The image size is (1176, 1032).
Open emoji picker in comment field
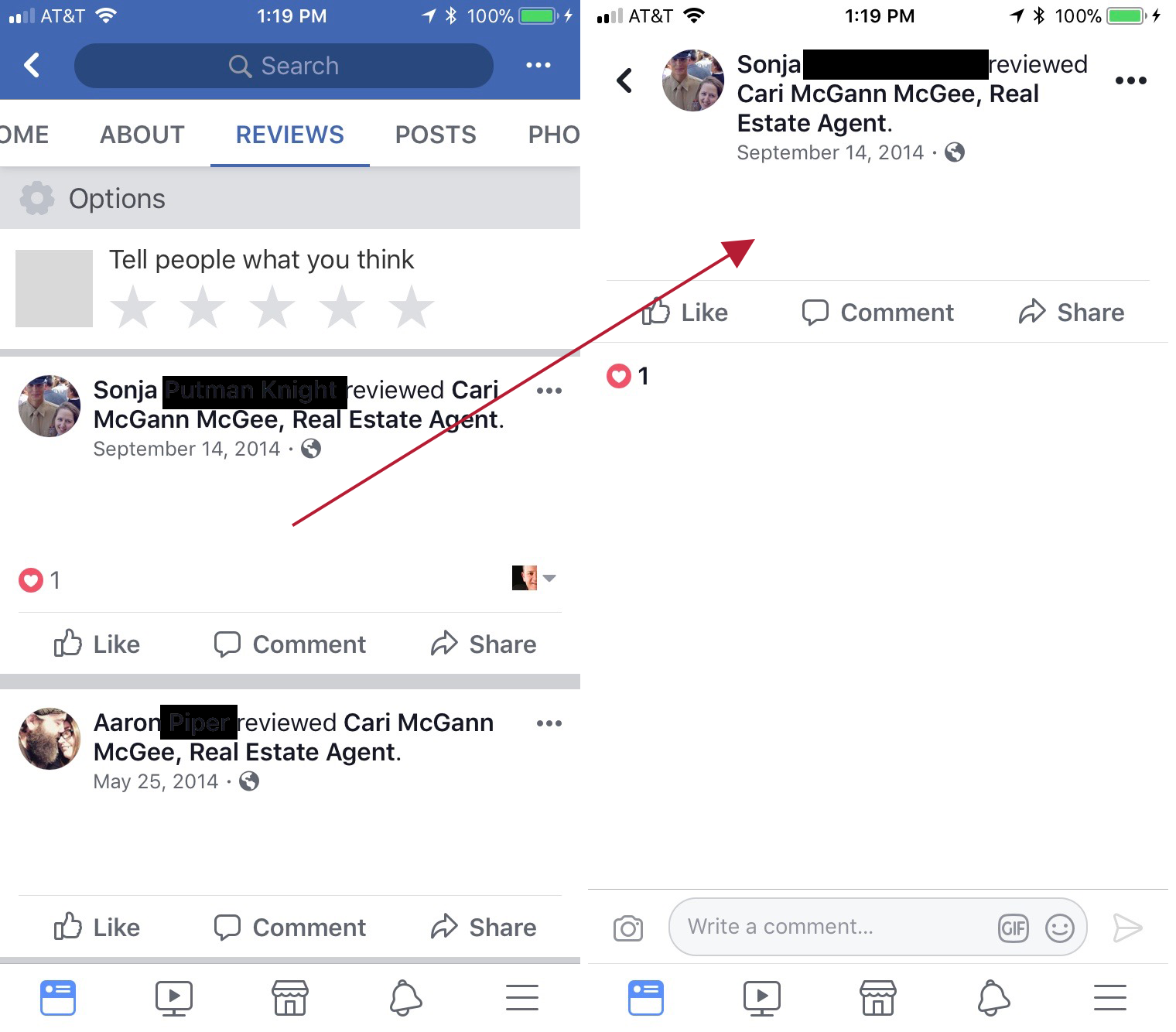point(1059,928)
